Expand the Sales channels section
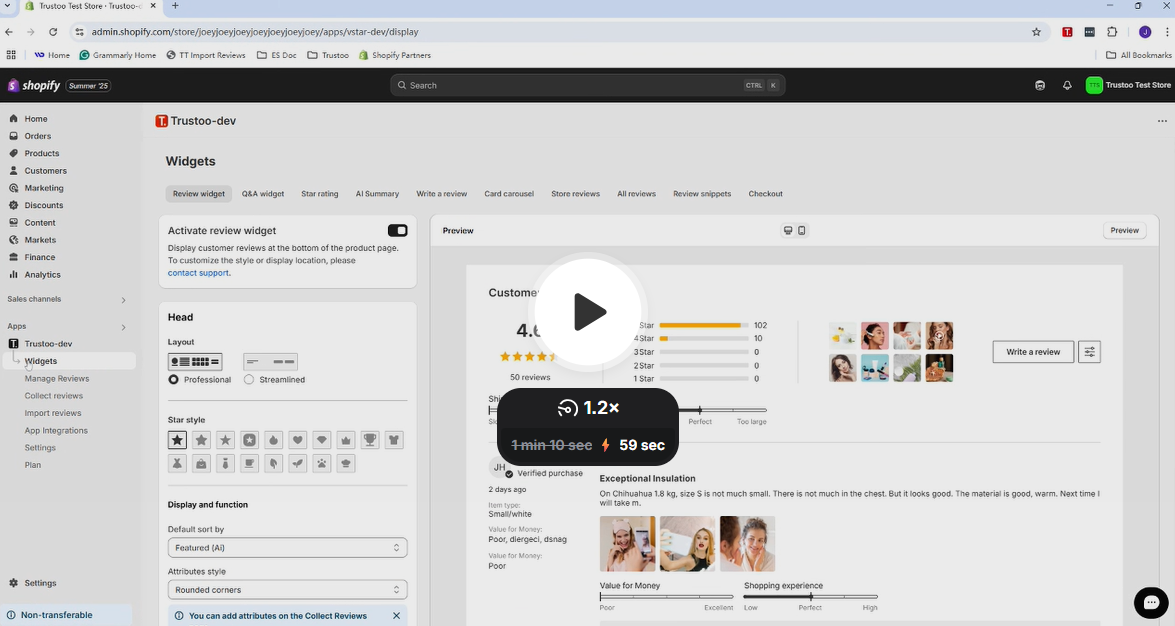Viewport: 1175px width, 626px height. pos(123,299)
